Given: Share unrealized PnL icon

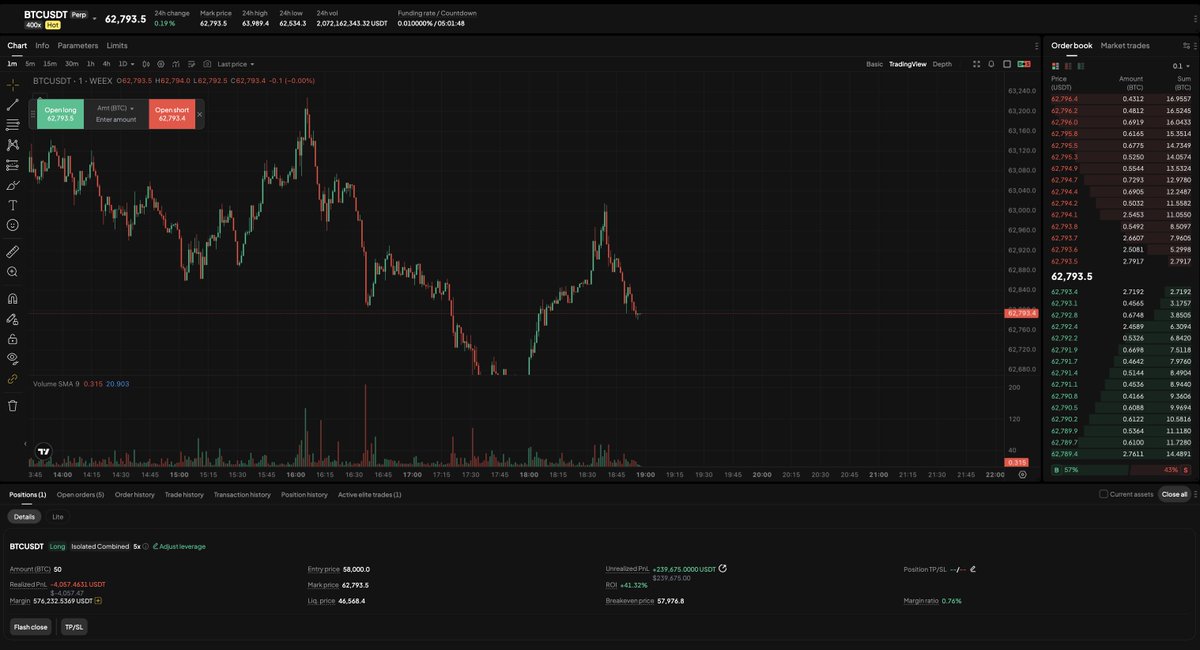Looking at the screenshot, I should (723, 568).
